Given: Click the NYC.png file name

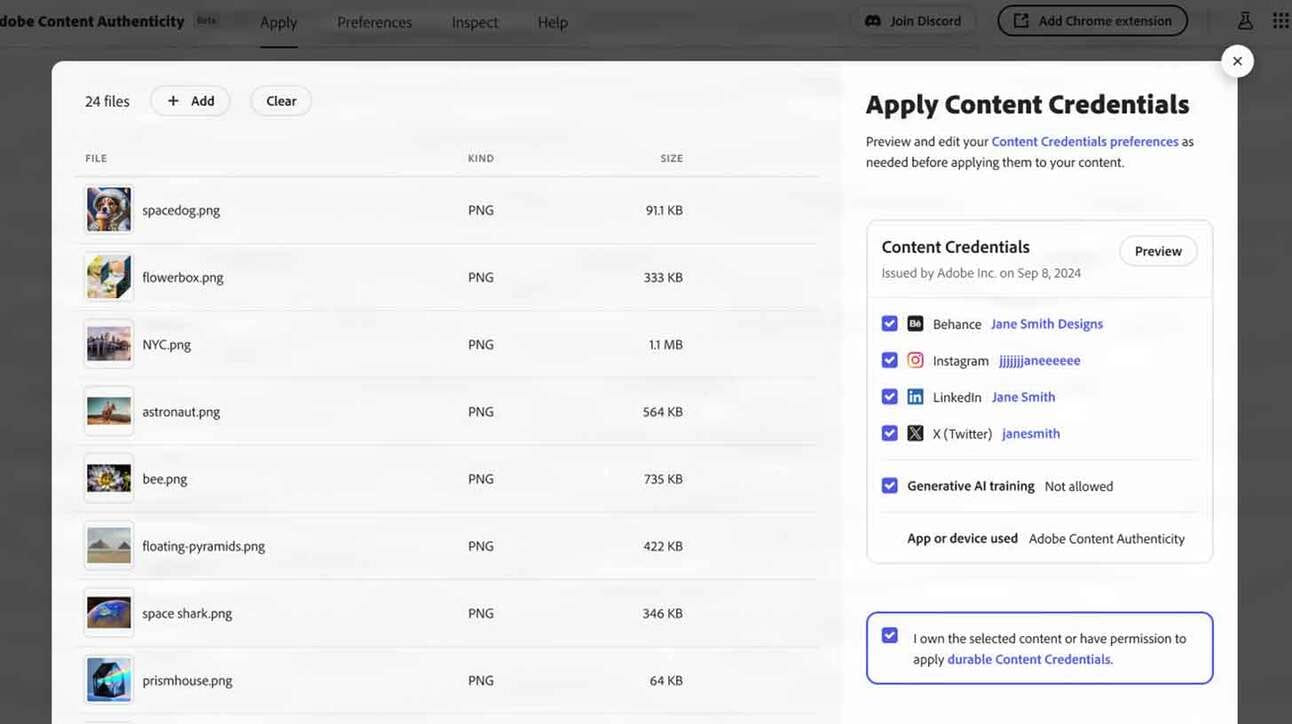Looking at the screenshot, I should pyautogui.click(x=166, y=344).
